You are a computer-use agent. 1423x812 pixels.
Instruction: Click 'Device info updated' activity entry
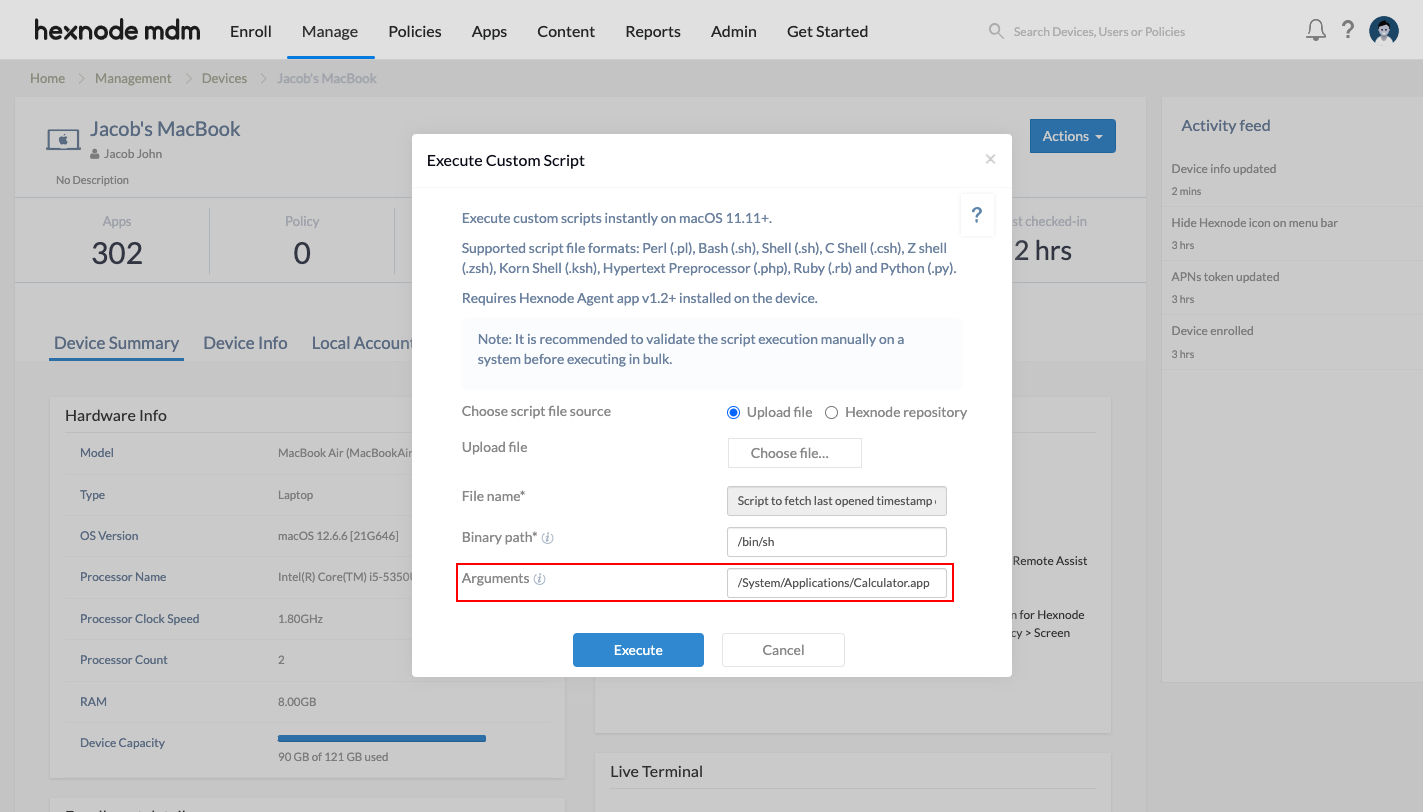coord(1224,169)
